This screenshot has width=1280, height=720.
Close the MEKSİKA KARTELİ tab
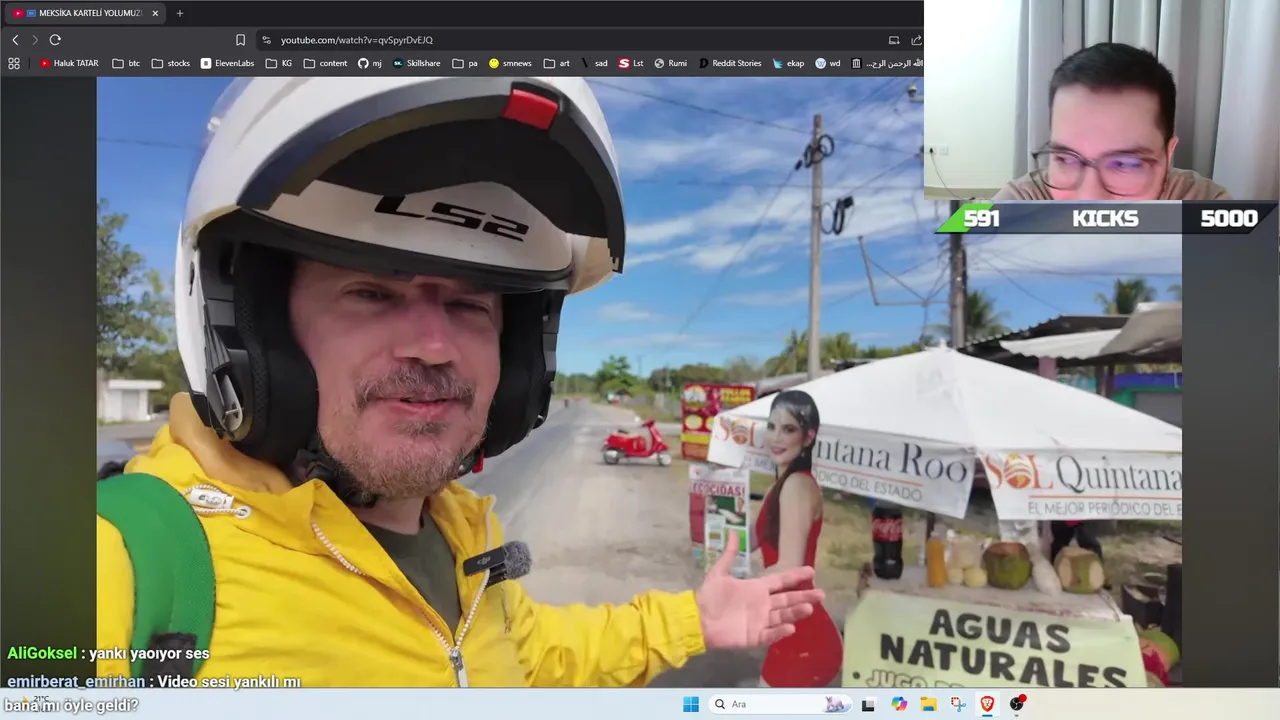tap(155, 13)
